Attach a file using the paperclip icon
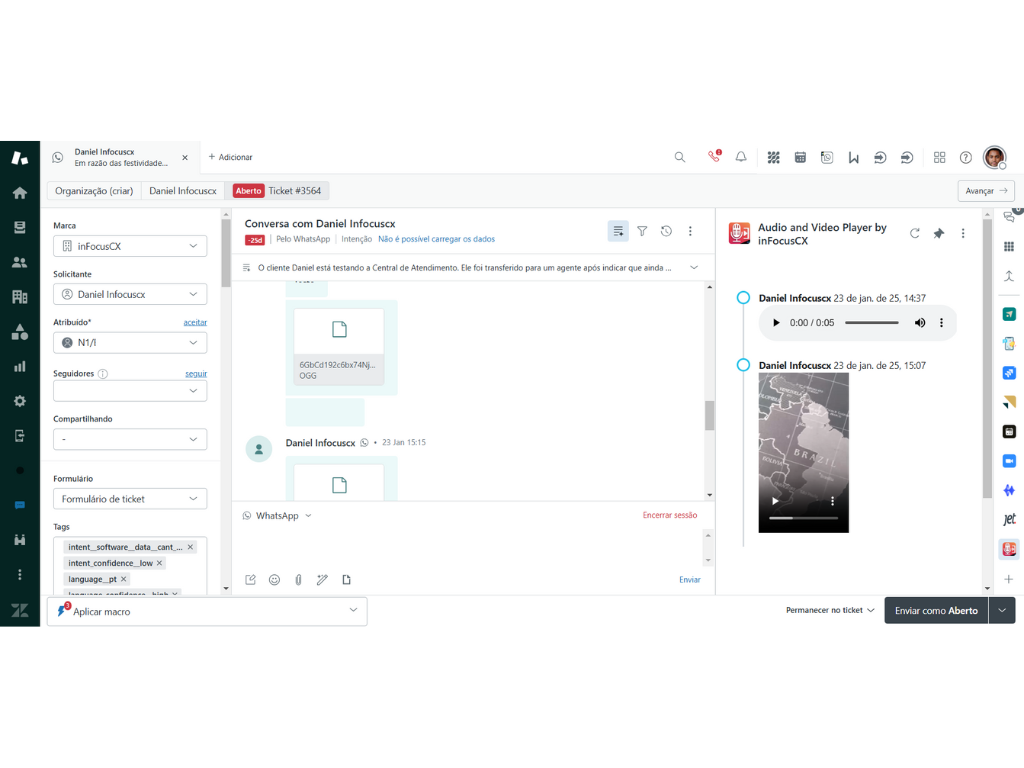This screenshot has height=768, width=1024. click(x=298, y=579)
